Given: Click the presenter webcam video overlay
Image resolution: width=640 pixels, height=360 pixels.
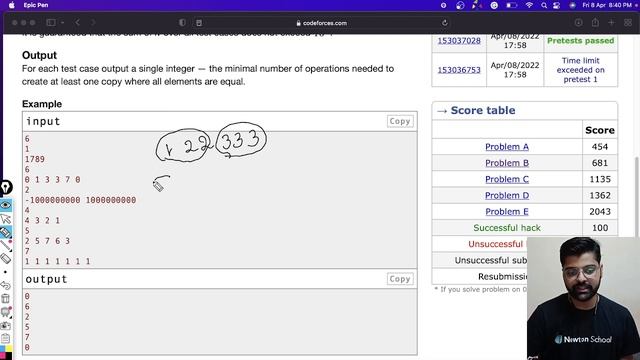Looking at the screenshot, I should click(583, 298).
